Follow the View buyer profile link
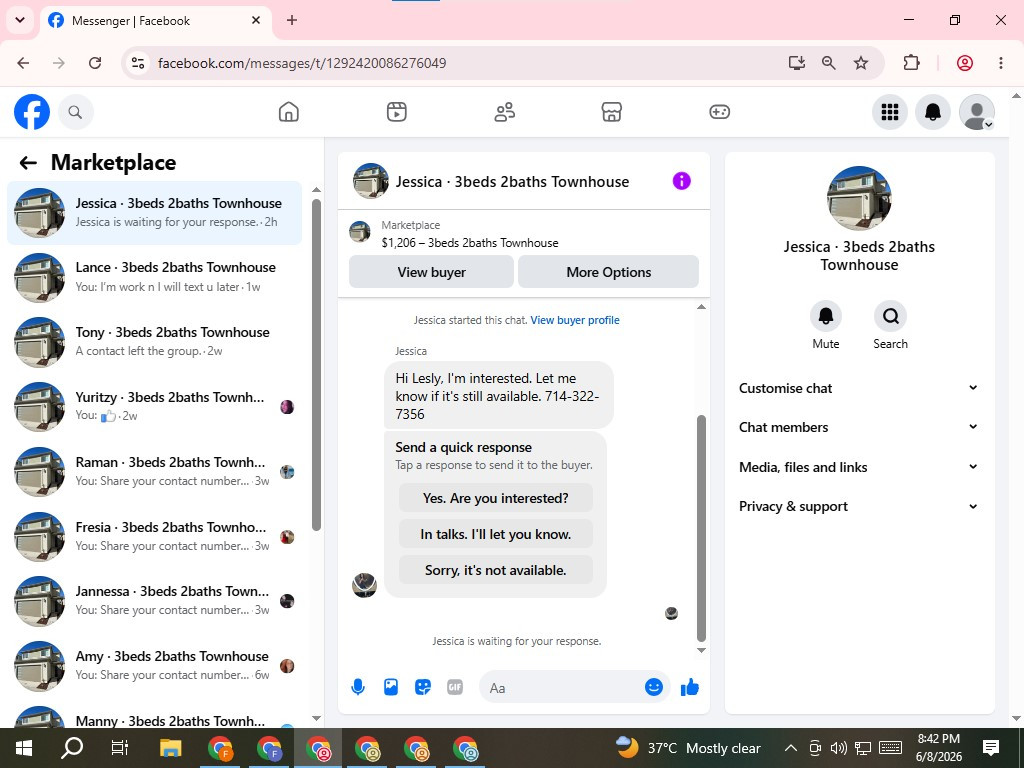Image resolution: width=1024 pixels, height=768 pixels. [575, 320]
